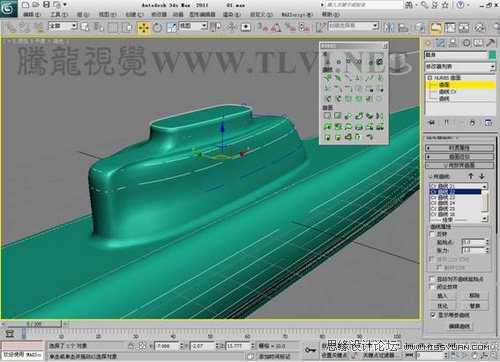Choose Rectangular Selection Region tool
Image resolution: width=500 pixels, height=362 pixels.
(113, 27)
